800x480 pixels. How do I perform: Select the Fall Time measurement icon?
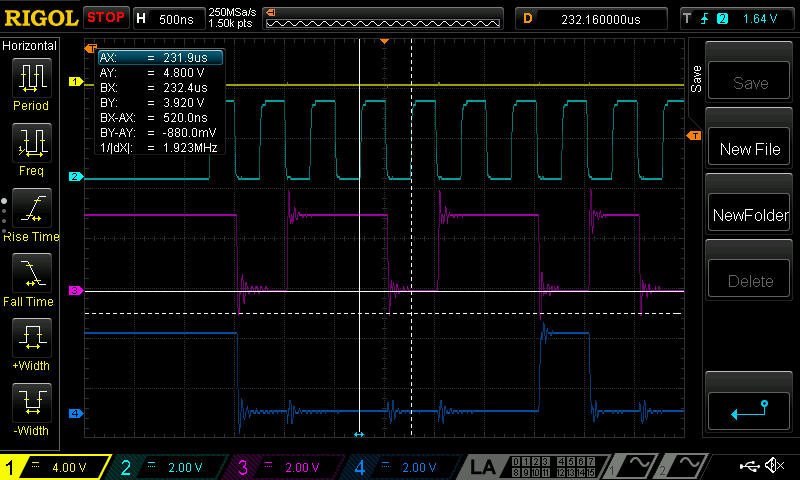pos(32,273)
